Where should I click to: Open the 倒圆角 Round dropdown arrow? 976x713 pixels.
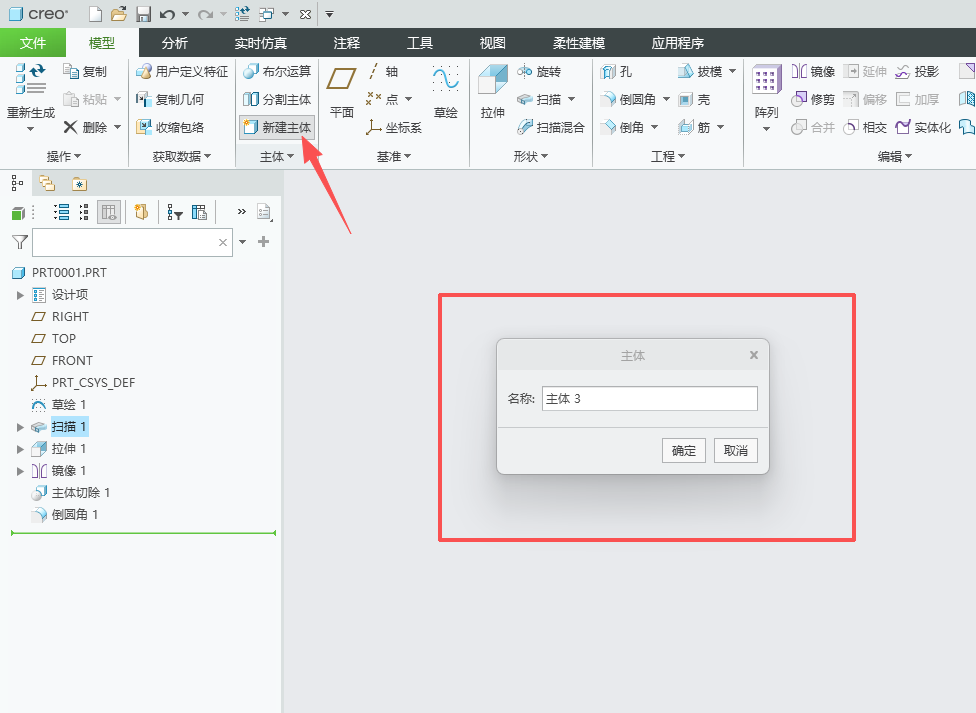[666, 99]
